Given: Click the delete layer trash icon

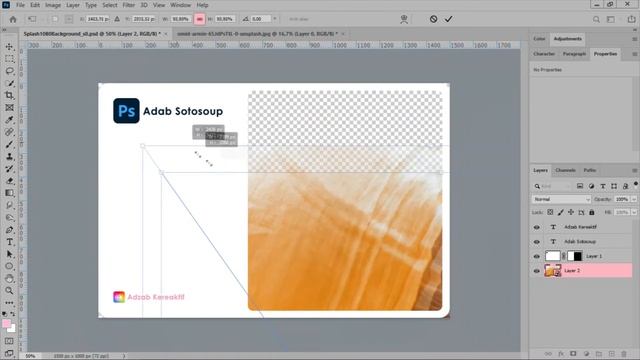Looking at the screenshot, I should (624, 353).
